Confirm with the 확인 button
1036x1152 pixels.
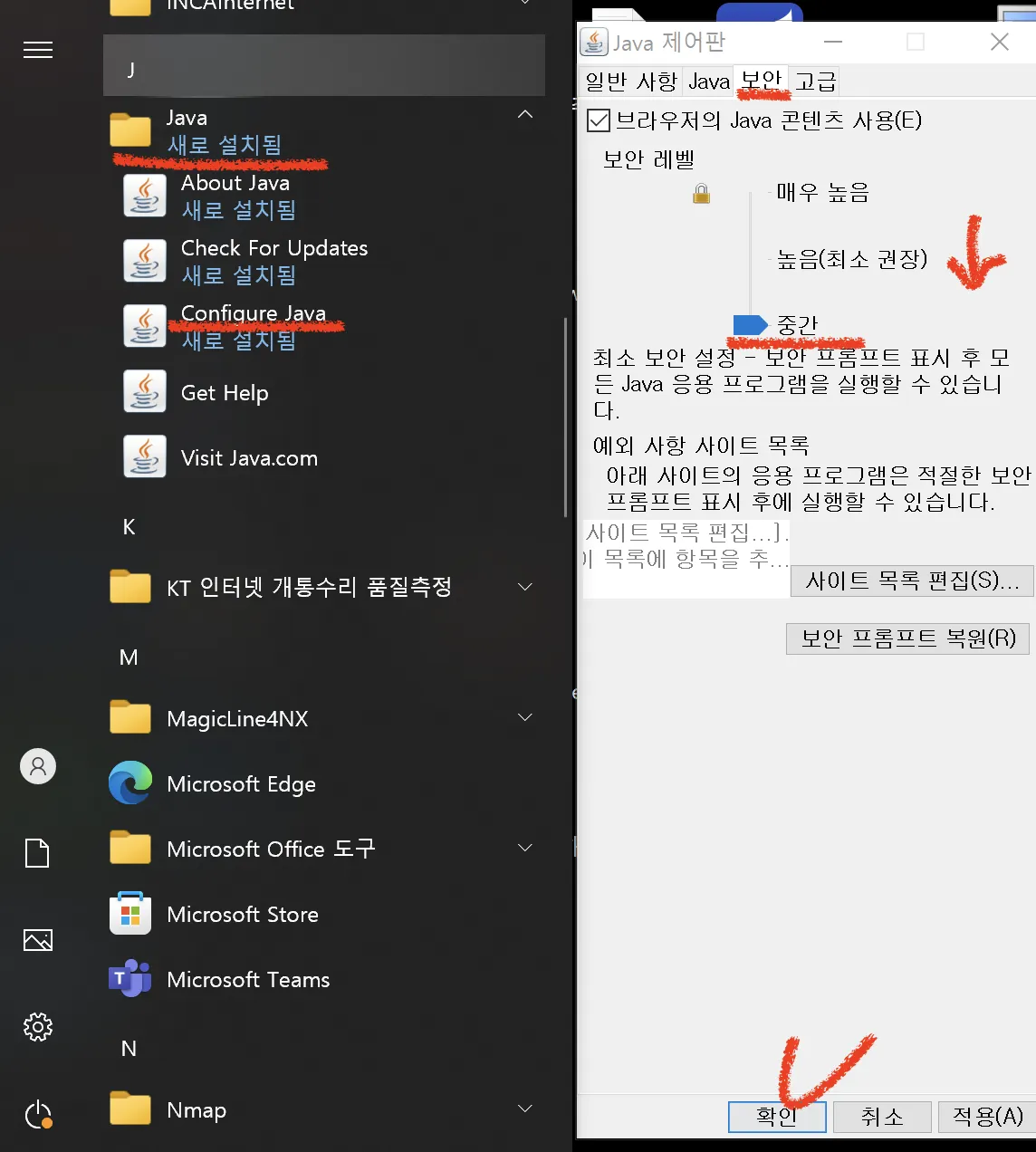(x=777, y=1117)
